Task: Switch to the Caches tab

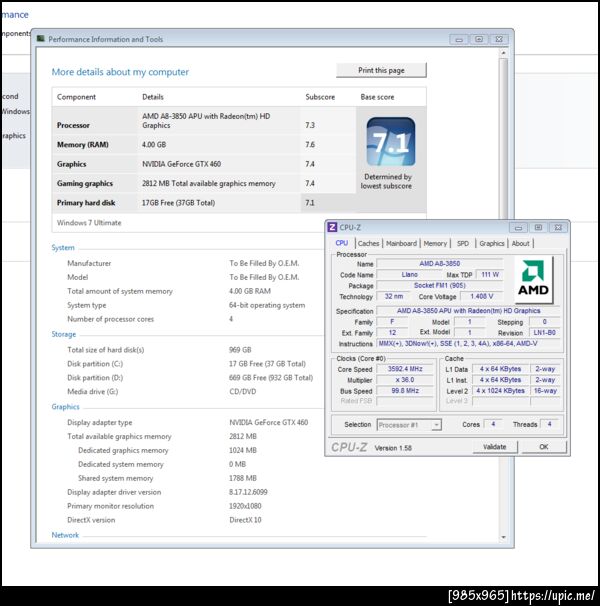Action: [368, 243]
